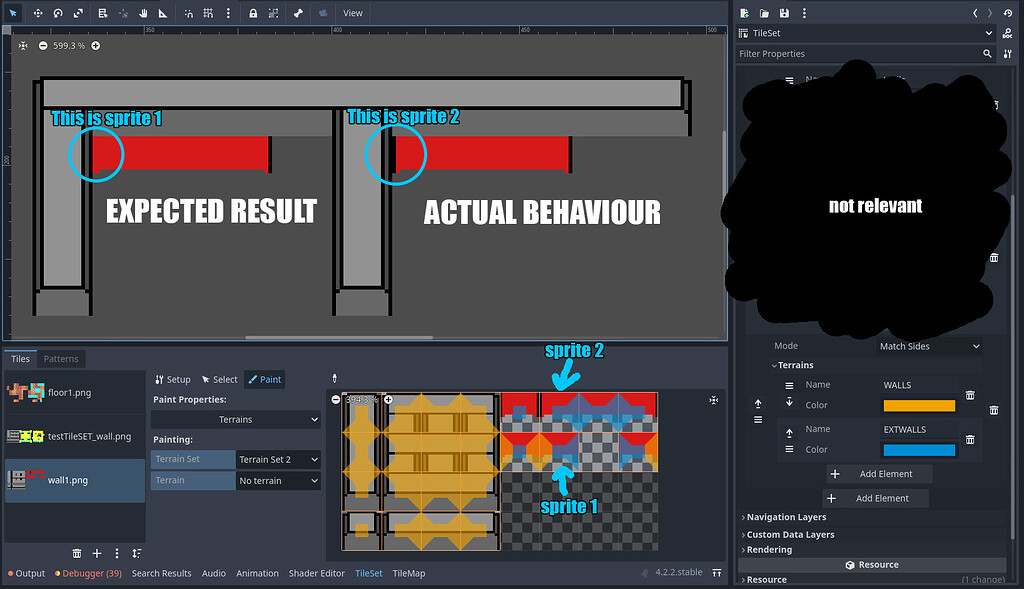Click the trash icon below the source list
Screen dimensions: 1024x589
click(x=77, y=552)
